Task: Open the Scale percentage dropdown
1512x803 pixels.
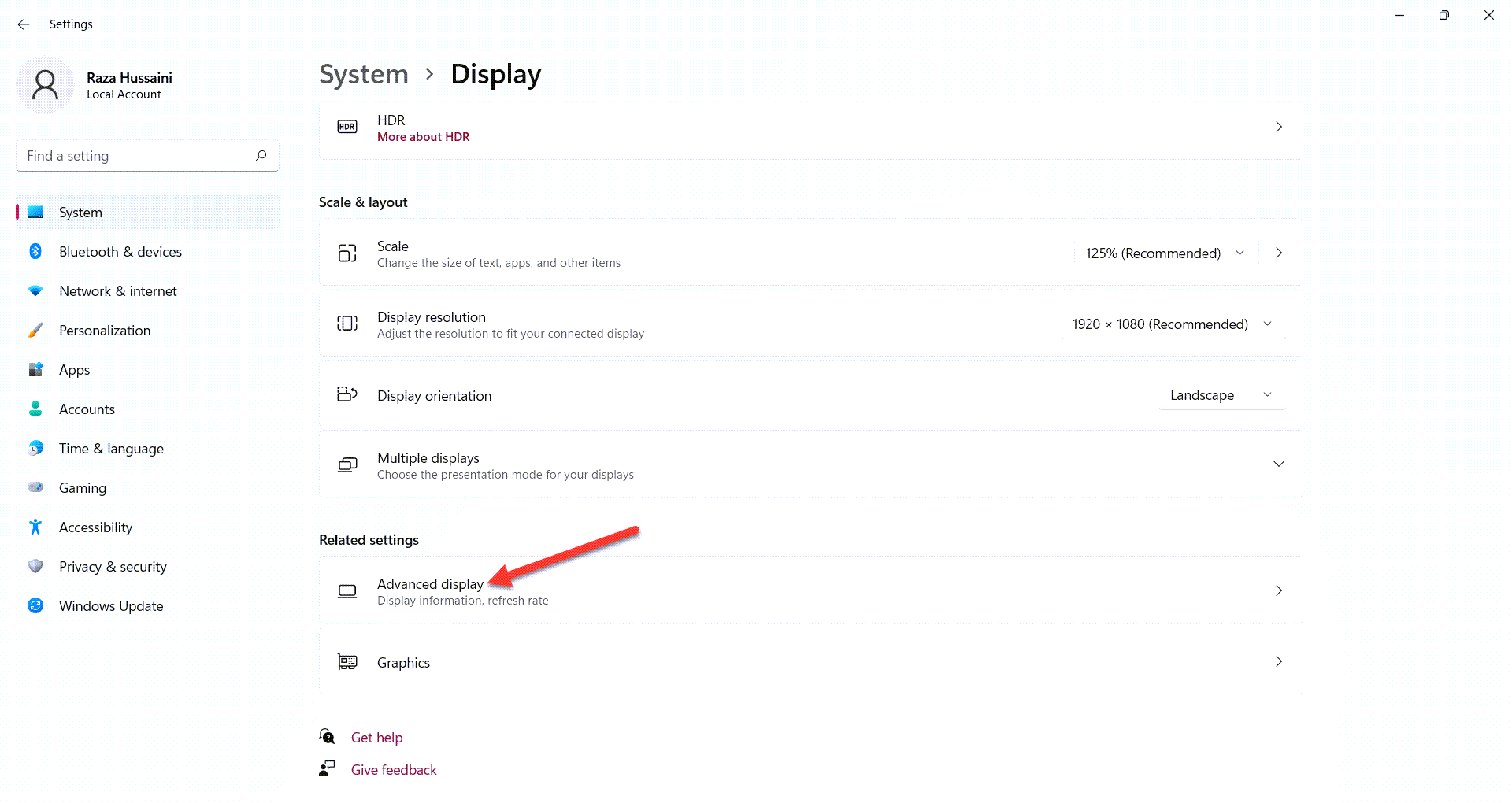Action: 1165,253
